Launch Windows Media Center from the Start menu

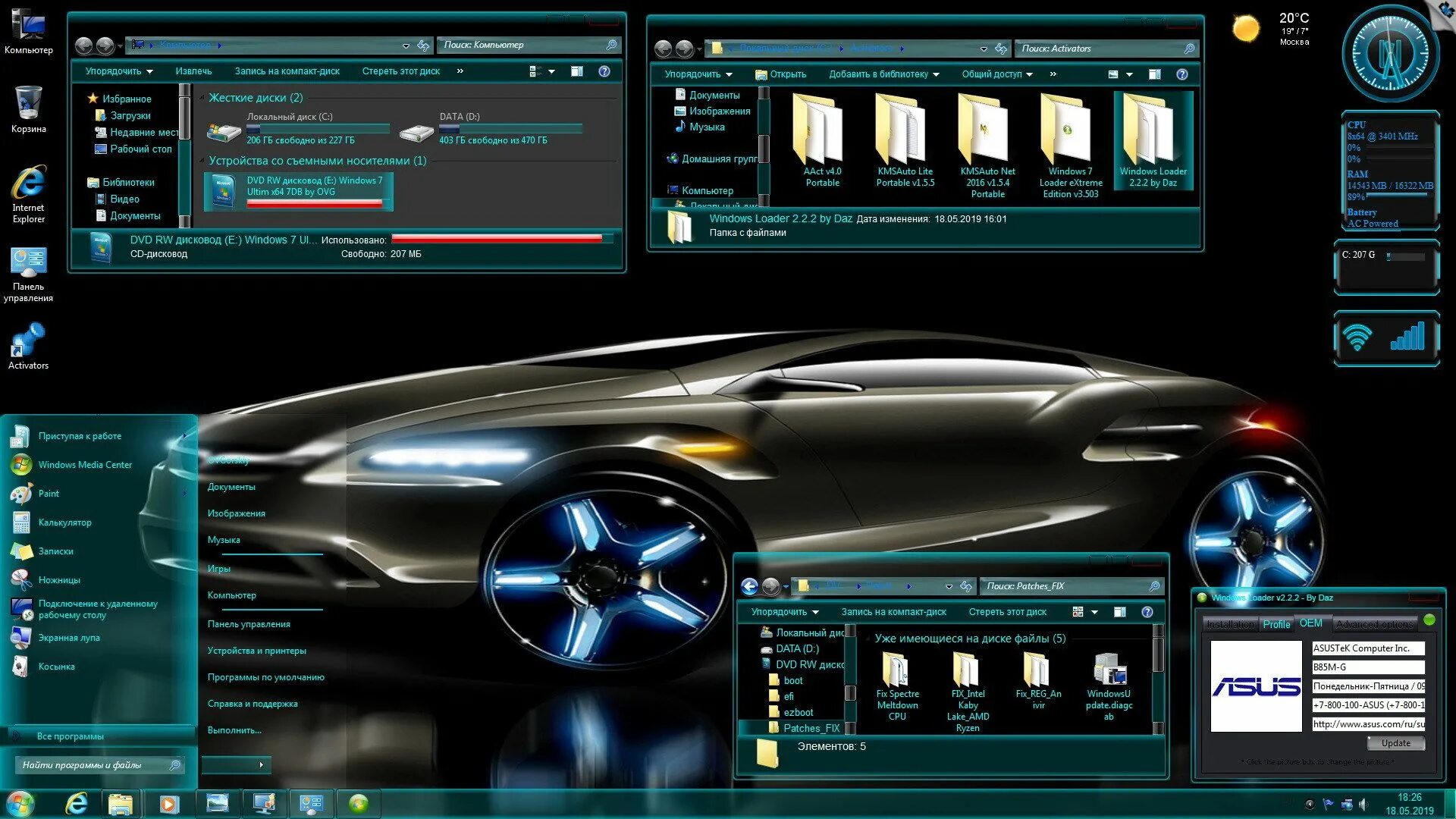(x=85, y=465)
